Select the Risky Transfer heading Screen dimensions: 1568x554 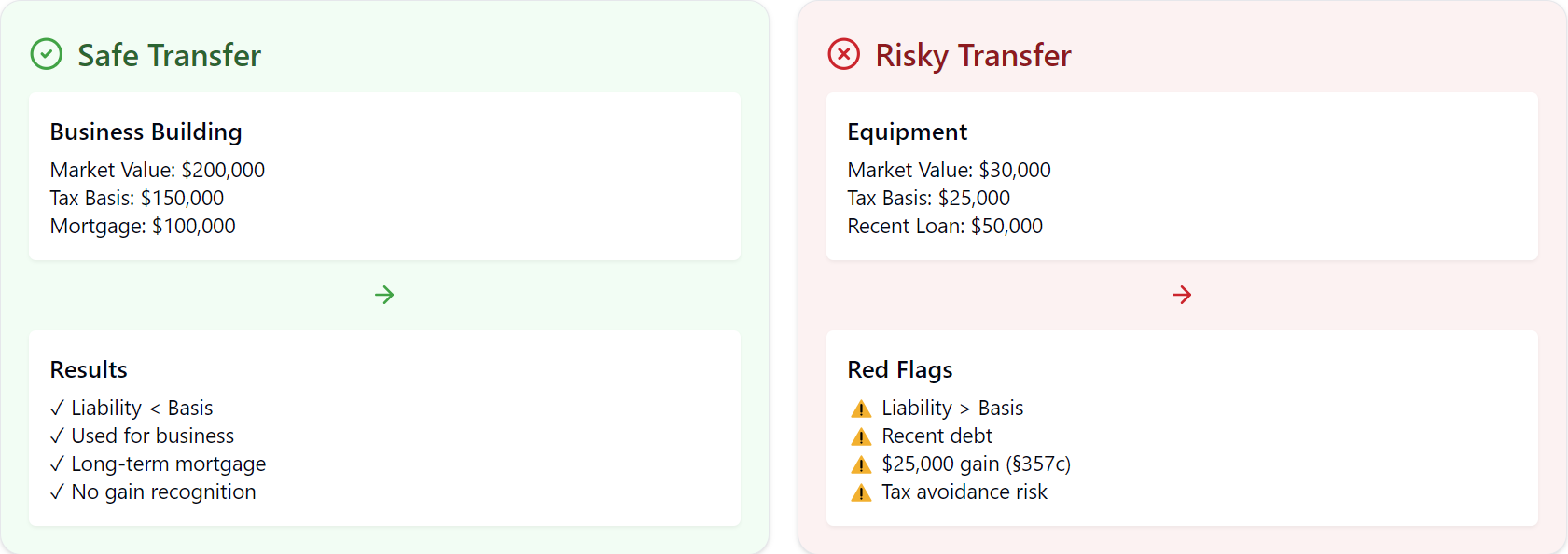(x=973, y=55)
